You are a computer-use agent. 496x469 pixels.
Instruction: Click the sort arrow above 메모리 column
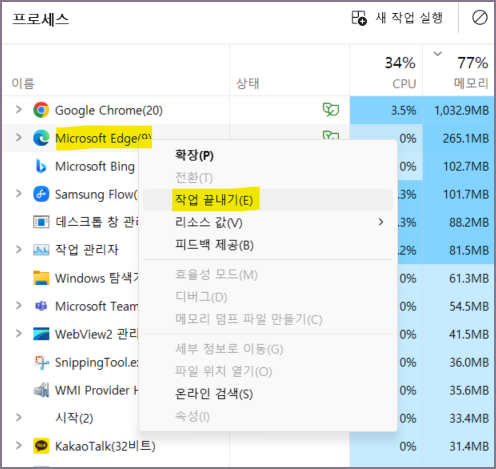coord(438,53)
